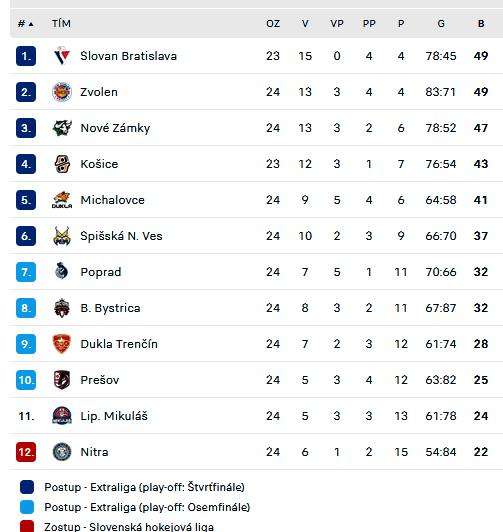Sort table by OZ games played
This screenshot has width=503, height=532.
273,24
